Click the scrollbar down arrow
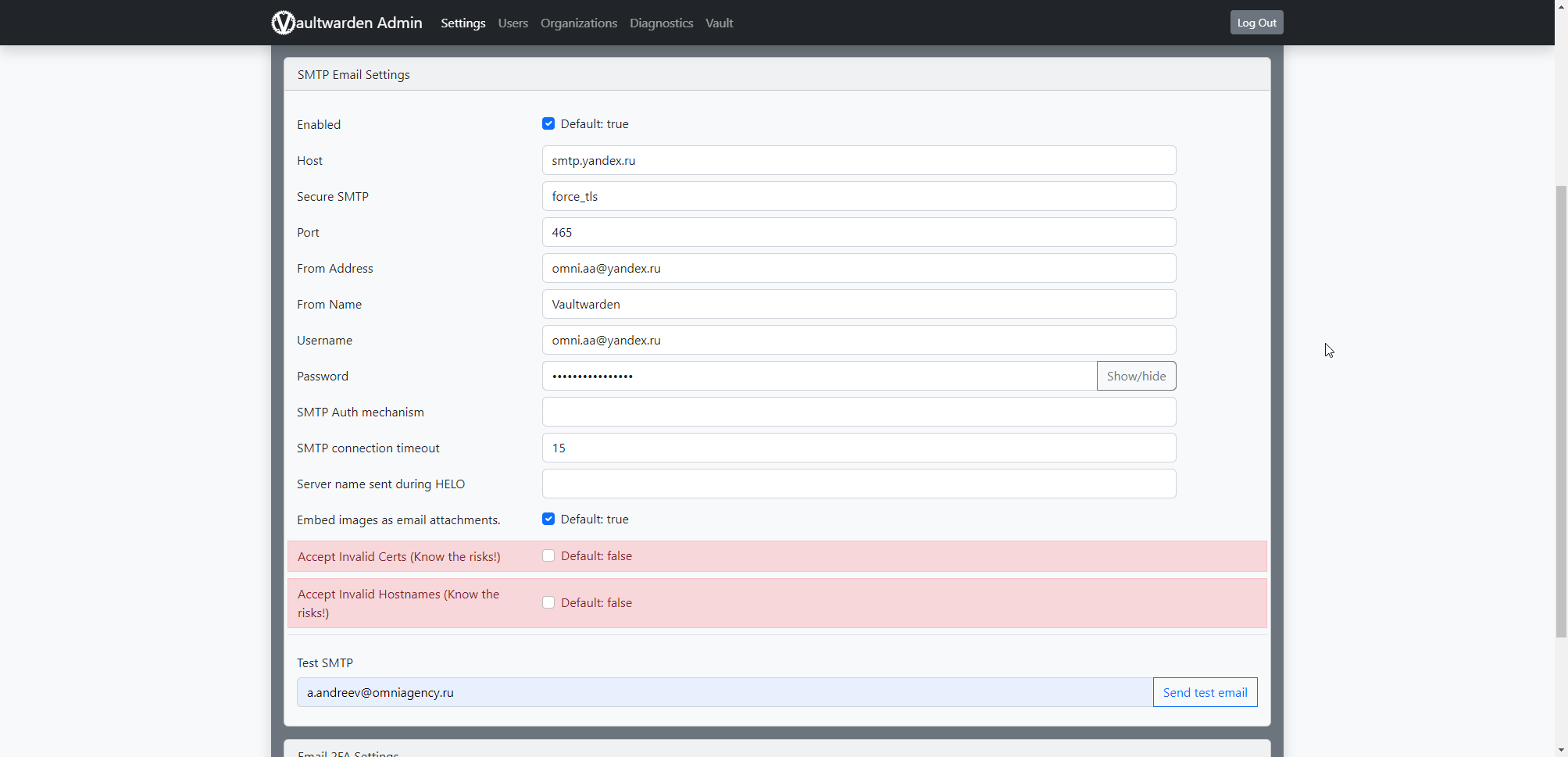Viewport: 1568px width, 757px height. (1561, 750)
